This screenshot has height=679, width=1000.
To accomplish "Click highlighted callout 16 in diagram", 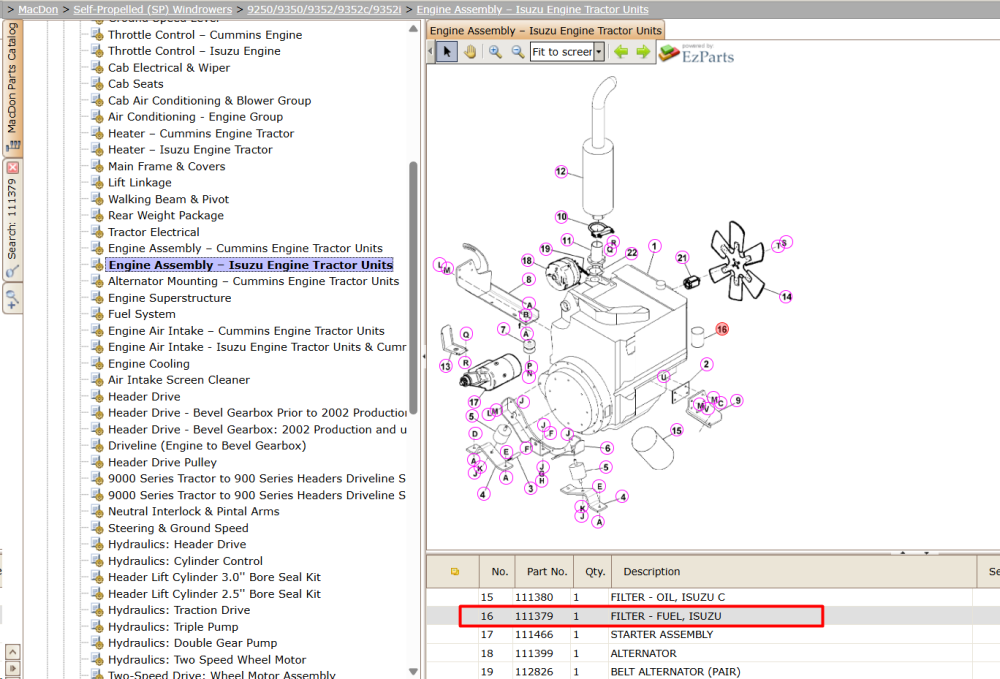I will tap(721, 329).
